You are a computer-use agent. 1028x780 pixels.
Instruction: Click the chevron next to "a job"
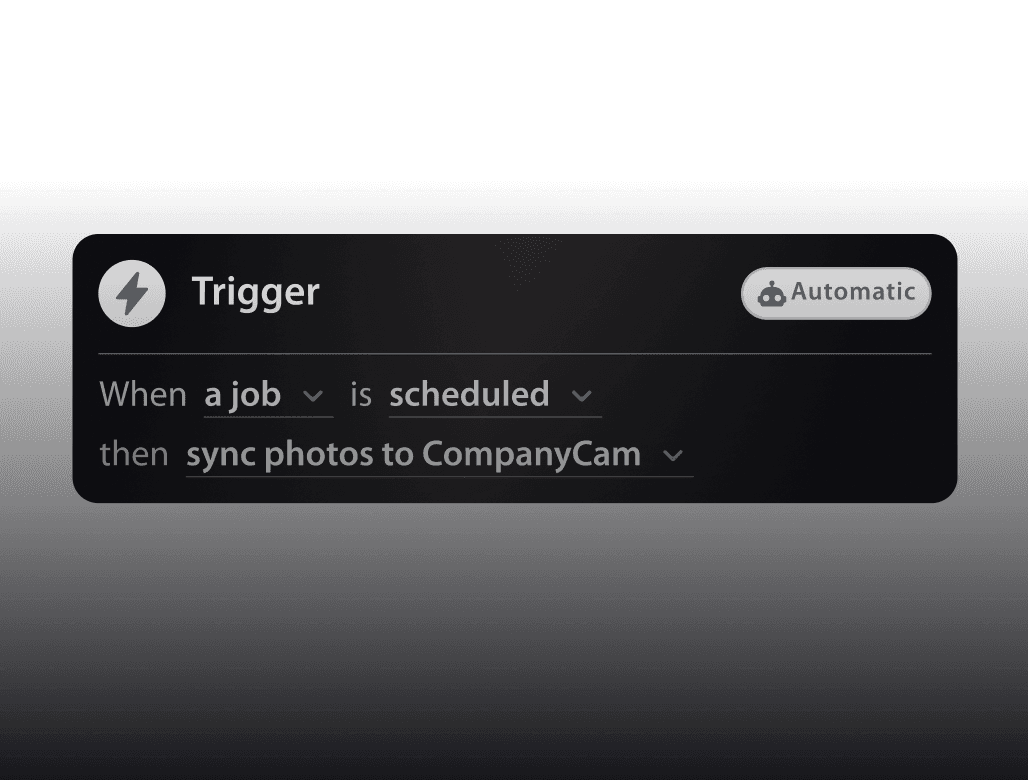(x=313, y=396)
